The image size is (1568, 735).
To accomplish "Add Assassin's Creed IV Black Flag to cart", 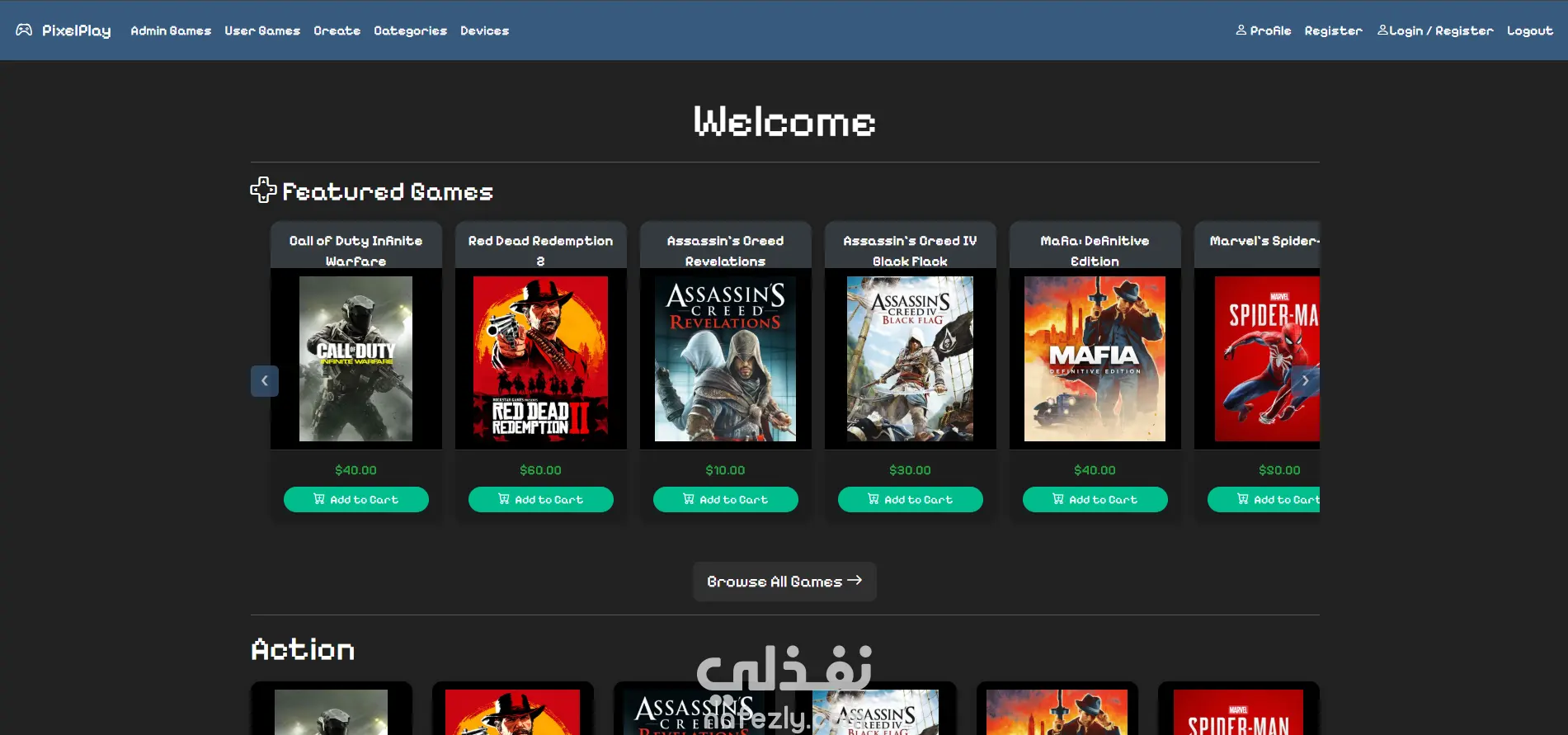I will pos(911,500).
